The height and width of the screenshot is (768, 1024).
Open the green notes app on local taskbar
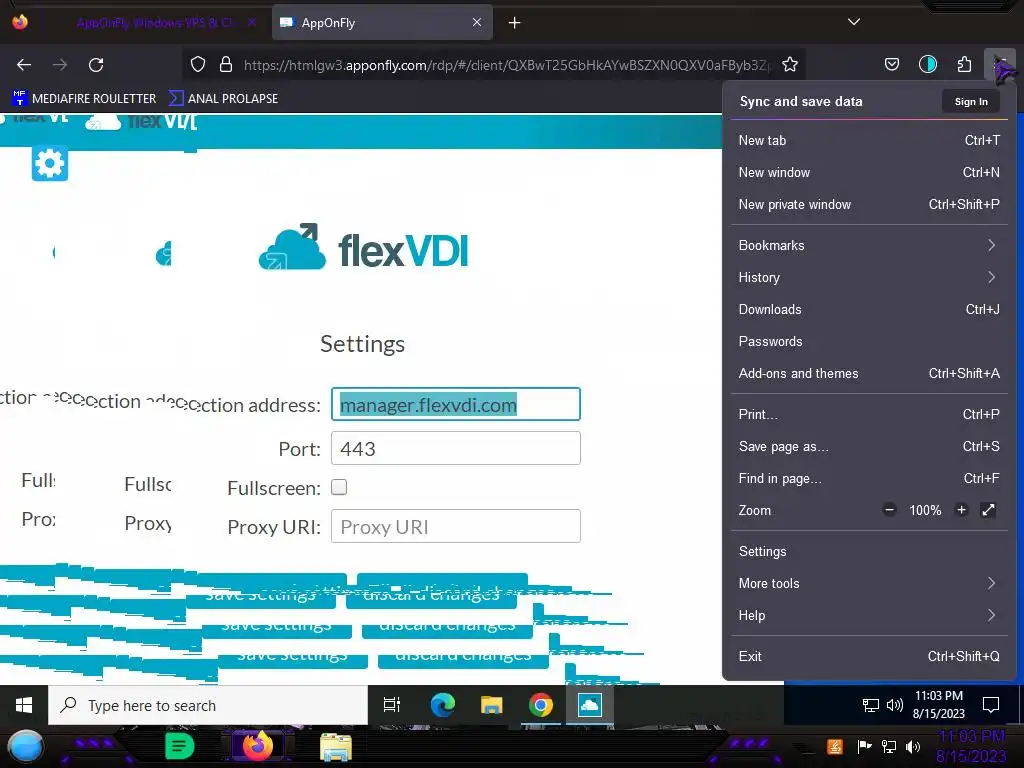click(x=180, y=746)
